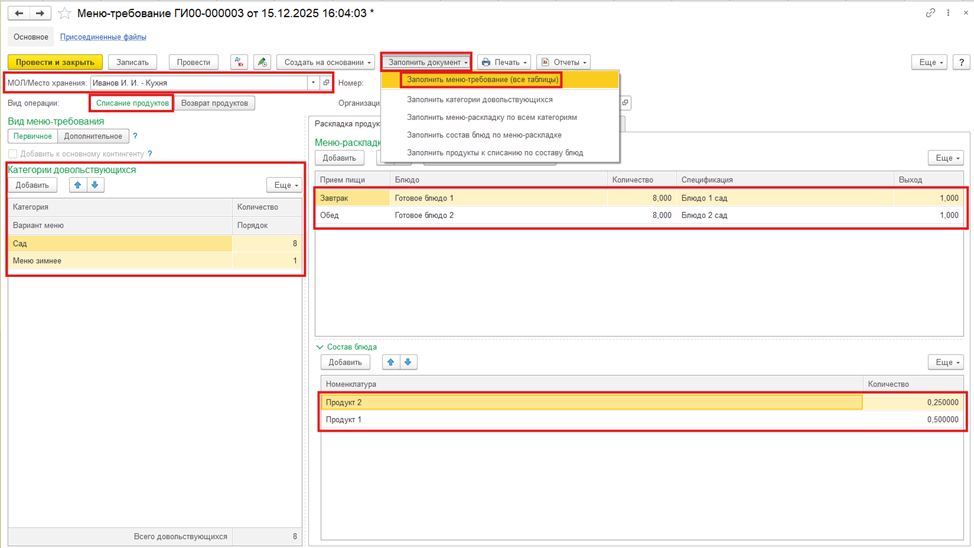Viewport: 974px width, 548px height.
Task: Show hint next to Первичное/Дополнительное
Action: click(135, 136)
